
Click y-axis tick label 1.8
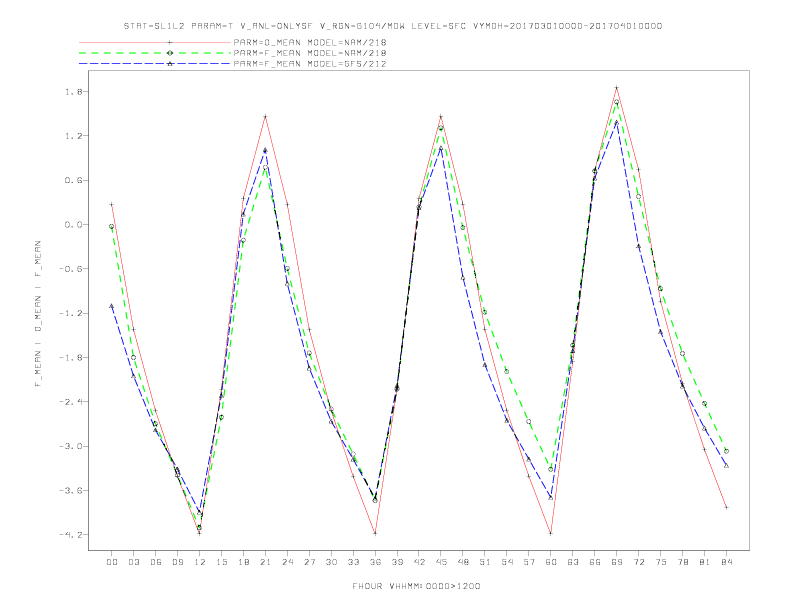click(72, 92)
